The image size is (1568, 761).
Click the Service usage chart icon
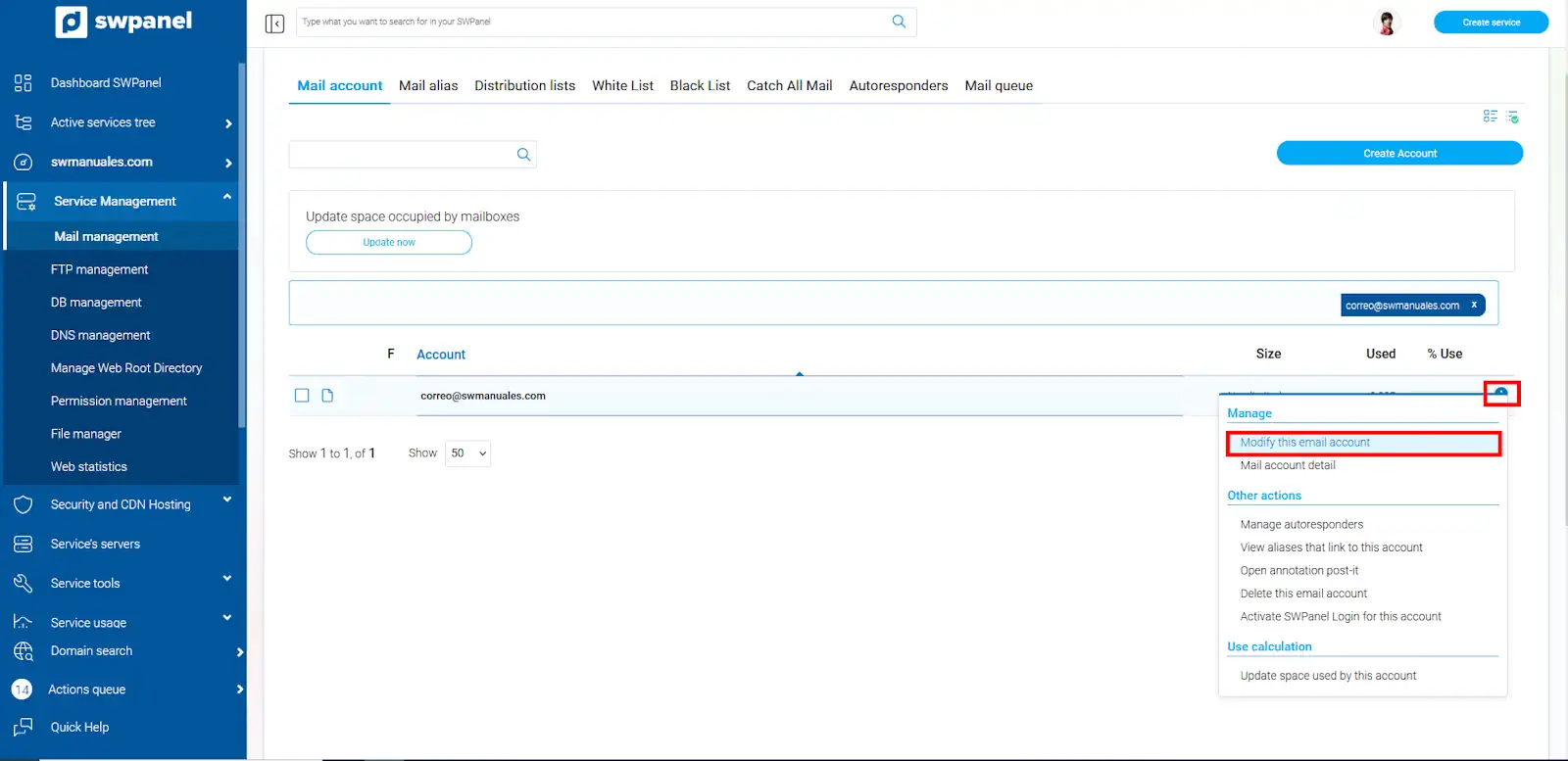pos(24,621)
